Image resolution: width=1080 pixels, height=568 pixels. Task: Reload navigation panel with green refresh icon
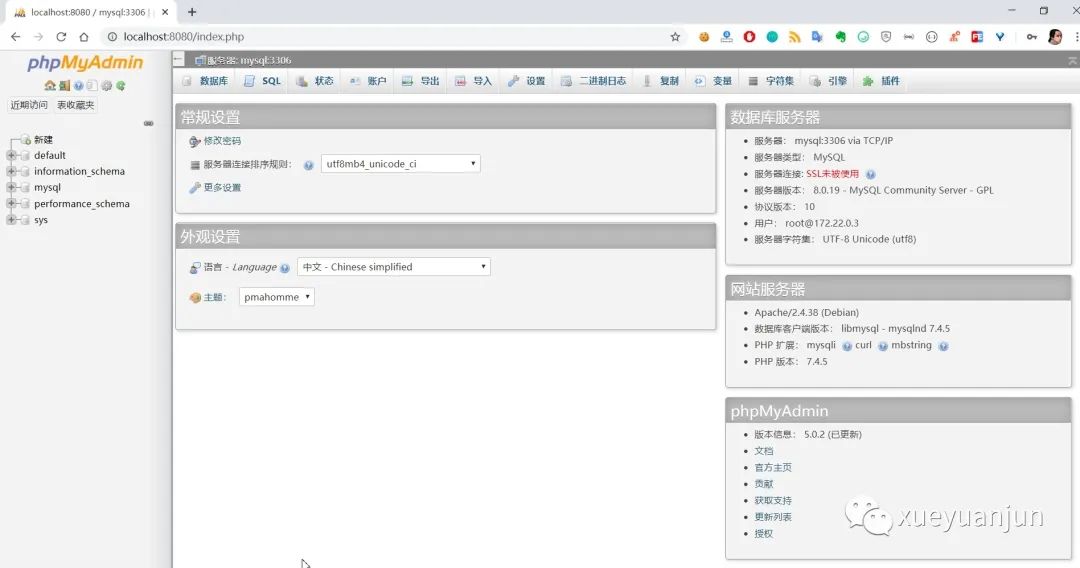121,86
